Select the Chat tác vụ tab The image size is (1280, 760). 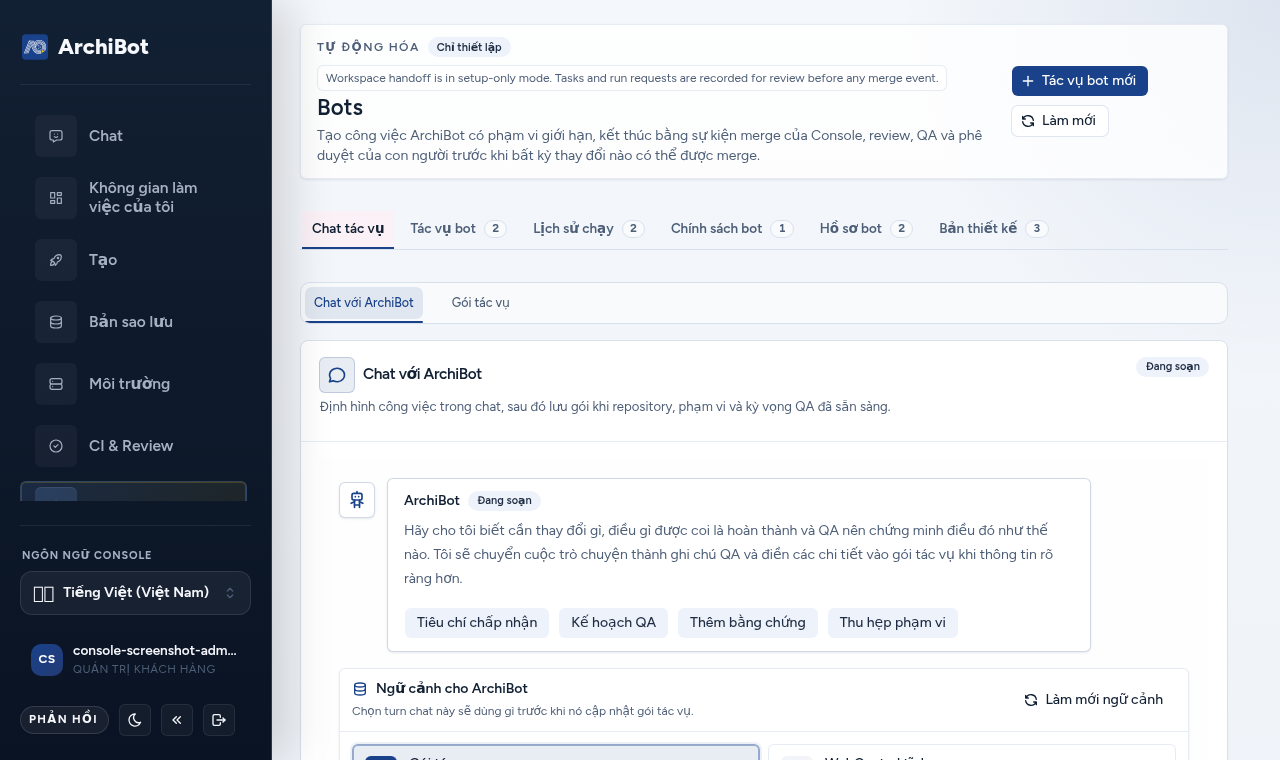click(x=348, y=229)
